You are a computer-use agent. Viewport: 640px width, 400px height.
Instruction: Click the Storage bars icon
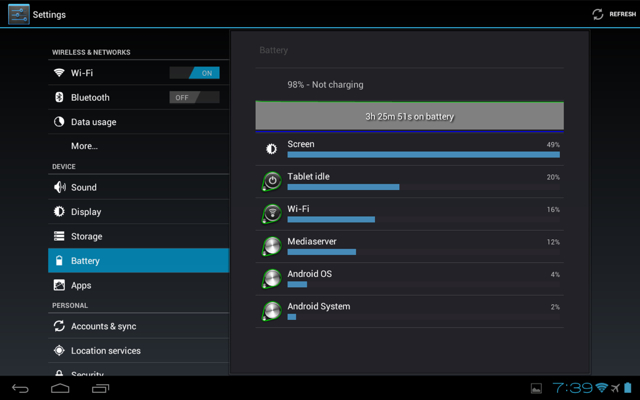pos(59,236)
